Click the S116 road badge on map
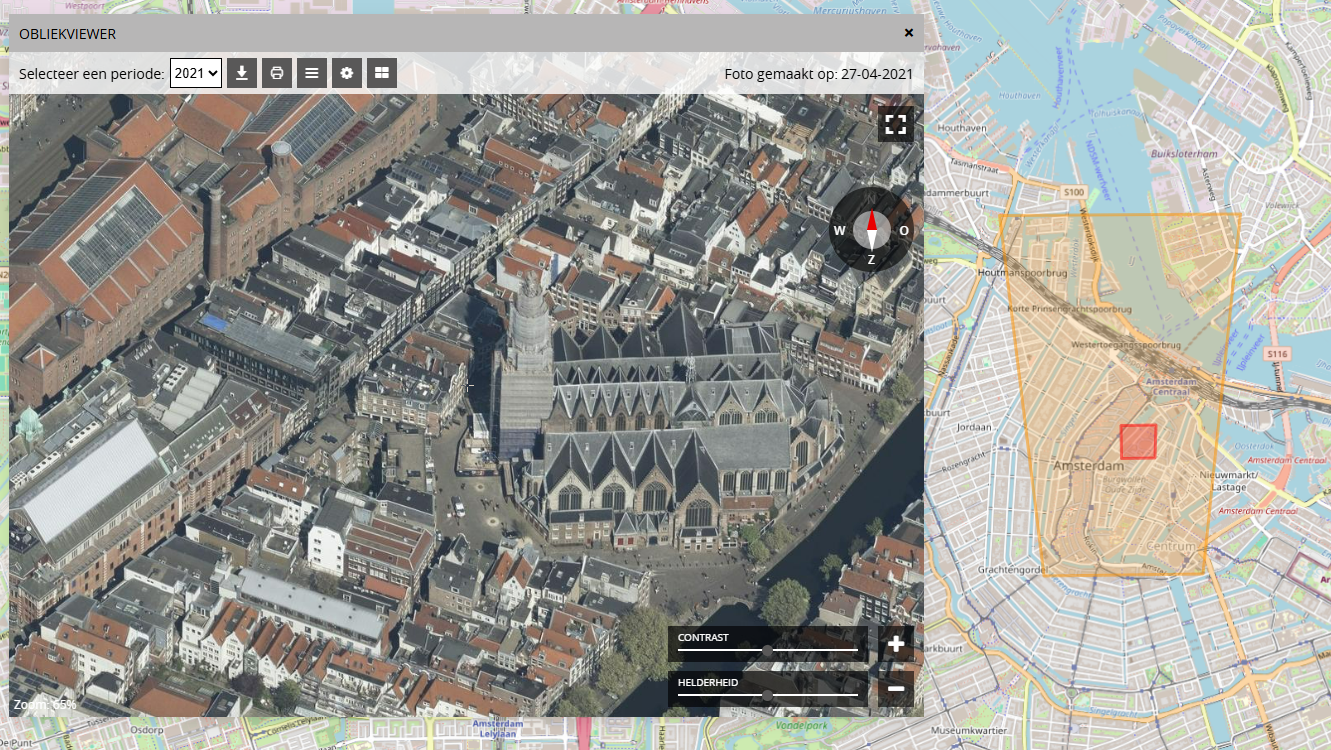 pyautogui.click(x=1276, y=354)
